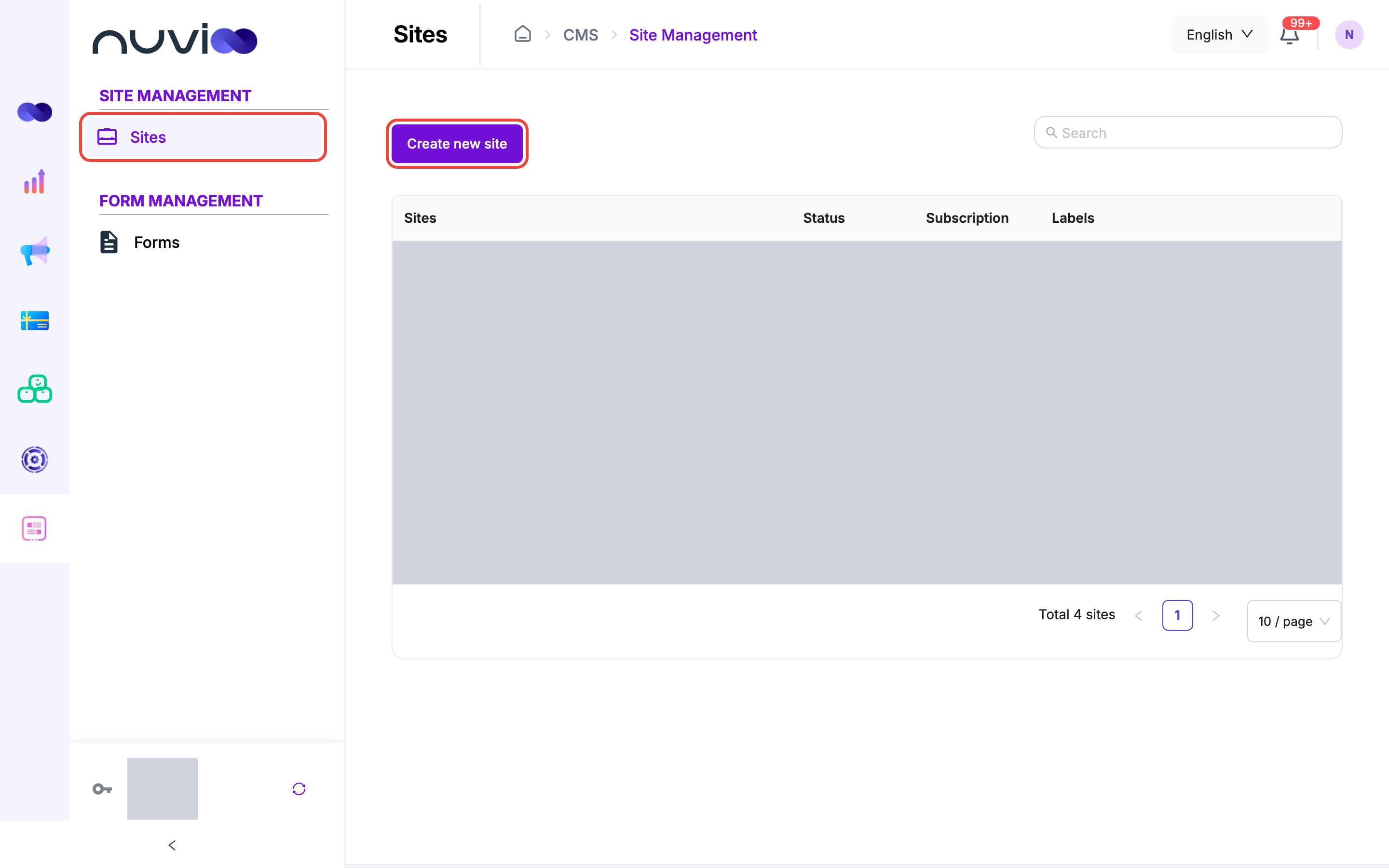Open the gift card icon in sidebar
1389x868 pixels.
tap(34, 320)
